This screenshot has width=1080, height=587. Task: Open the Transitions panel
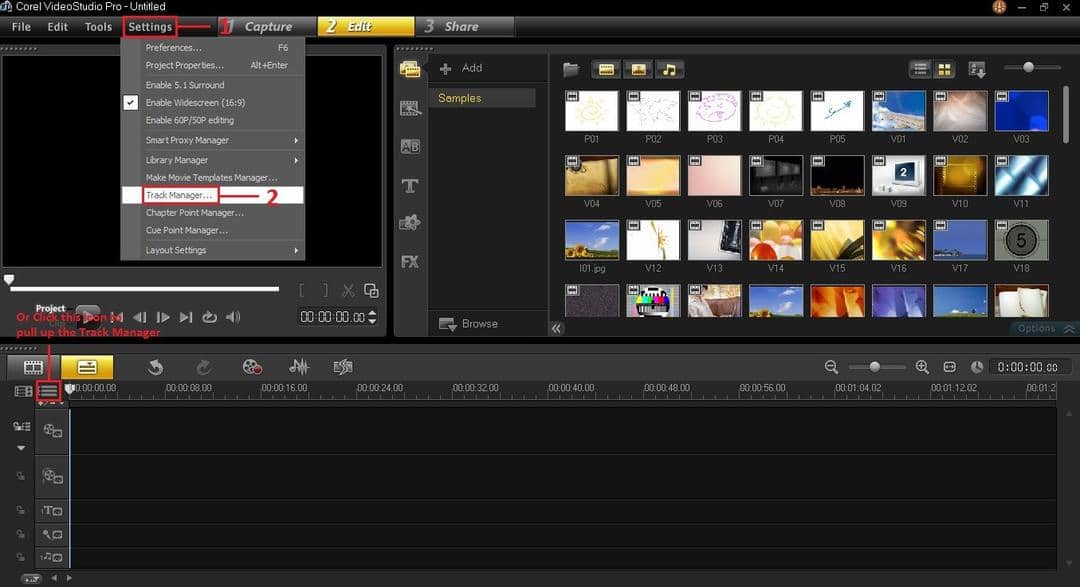pos(410,145)
